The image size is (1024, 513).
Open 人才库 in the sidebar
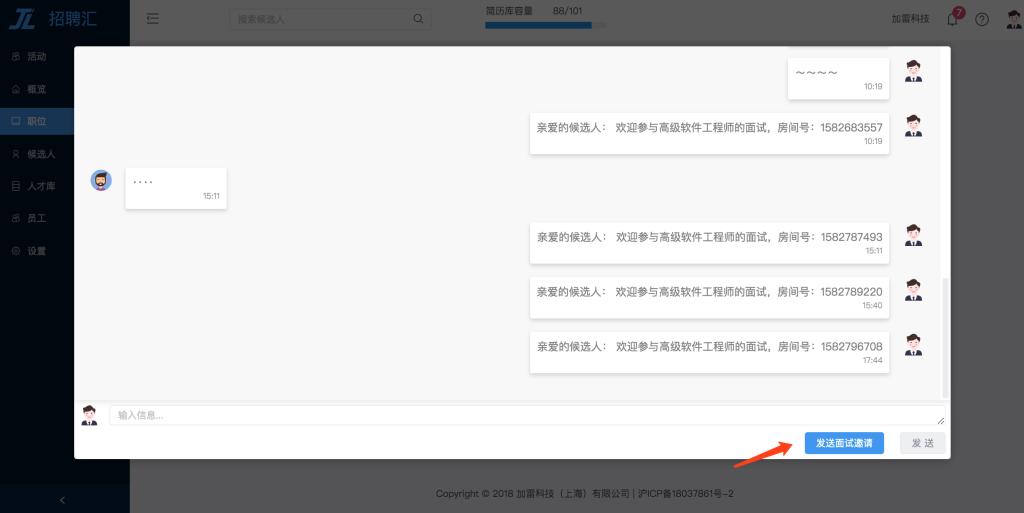click(40, 186)
